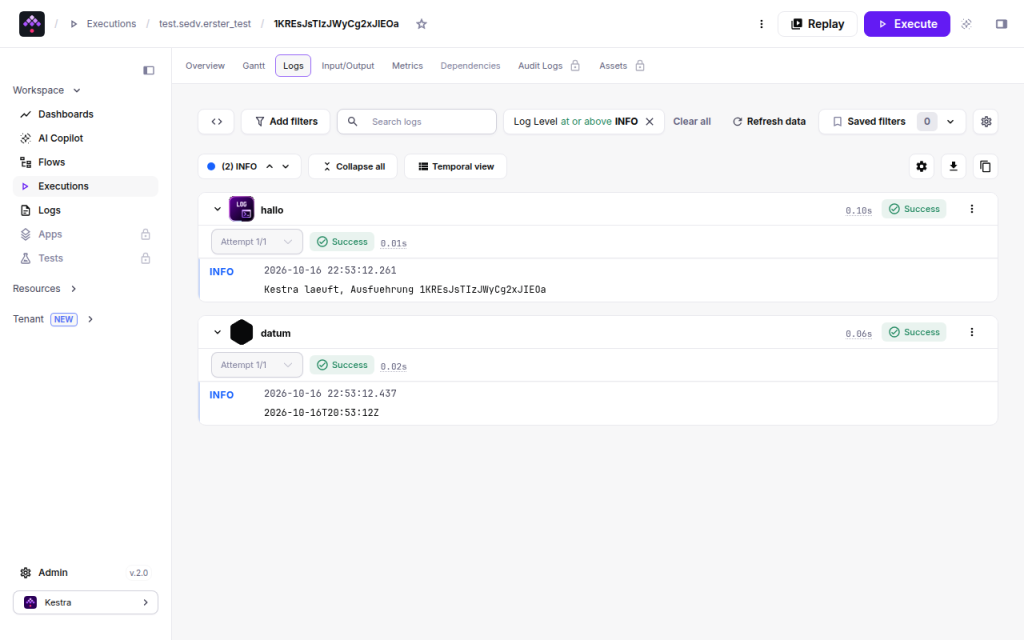Open AI Copilot in the sidebar
1024x640 pixels.
click(86, 138)
